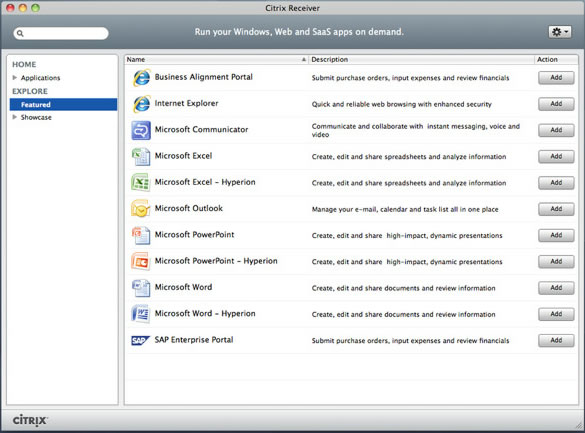Select the Microsoft Outlook icon
585x433 pixels.
140,208
